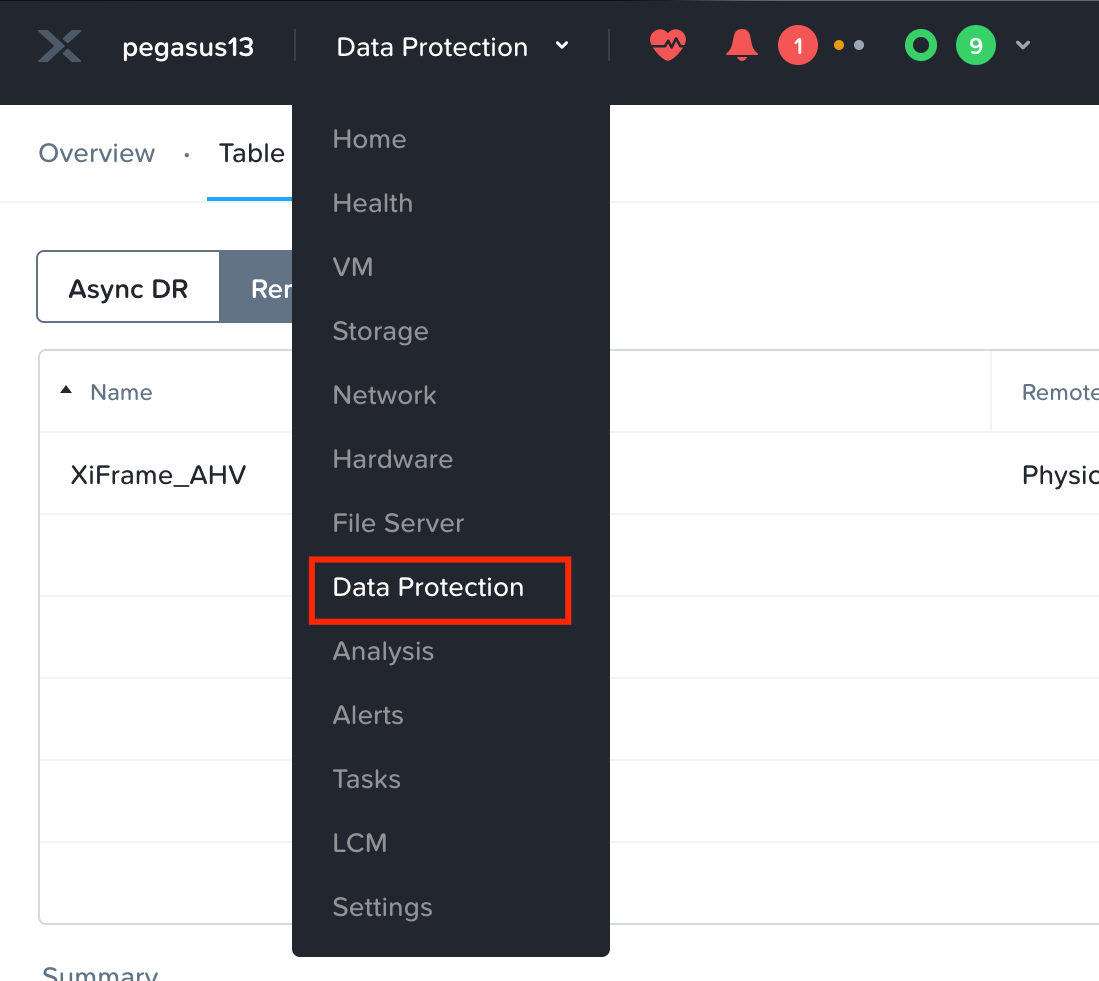Viewport: 1099px width, 981px height.
Task: Select Home from the navigation menu
Action: (369, 139)
